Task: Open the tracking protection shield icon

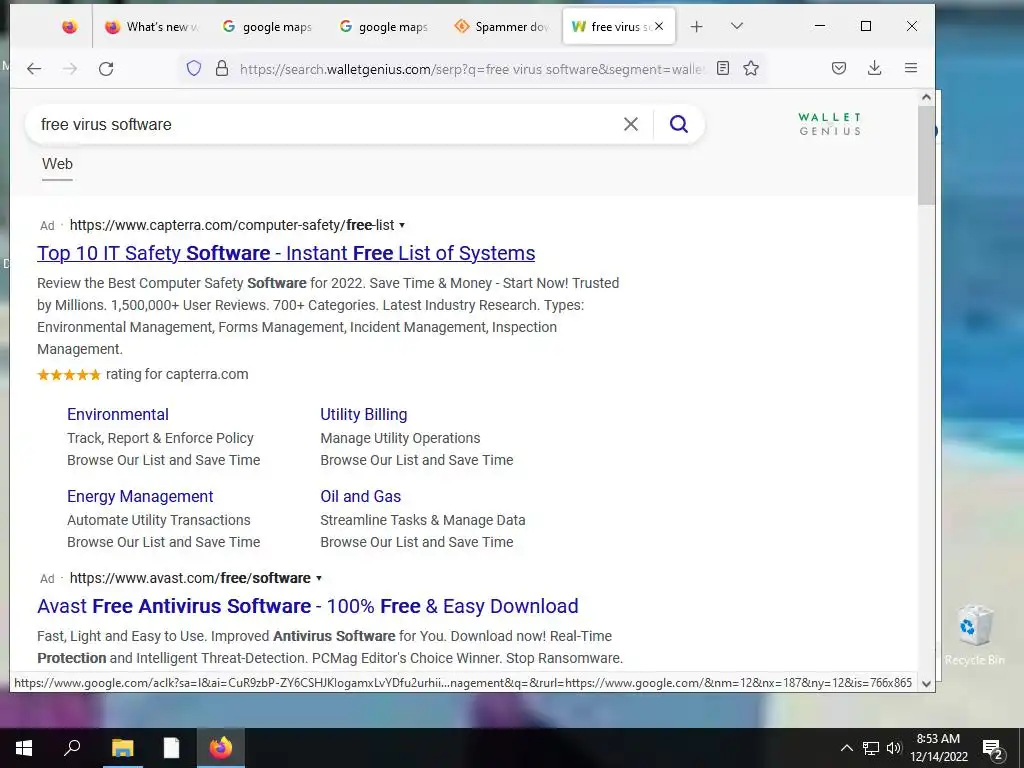Action: click(194, 69)
